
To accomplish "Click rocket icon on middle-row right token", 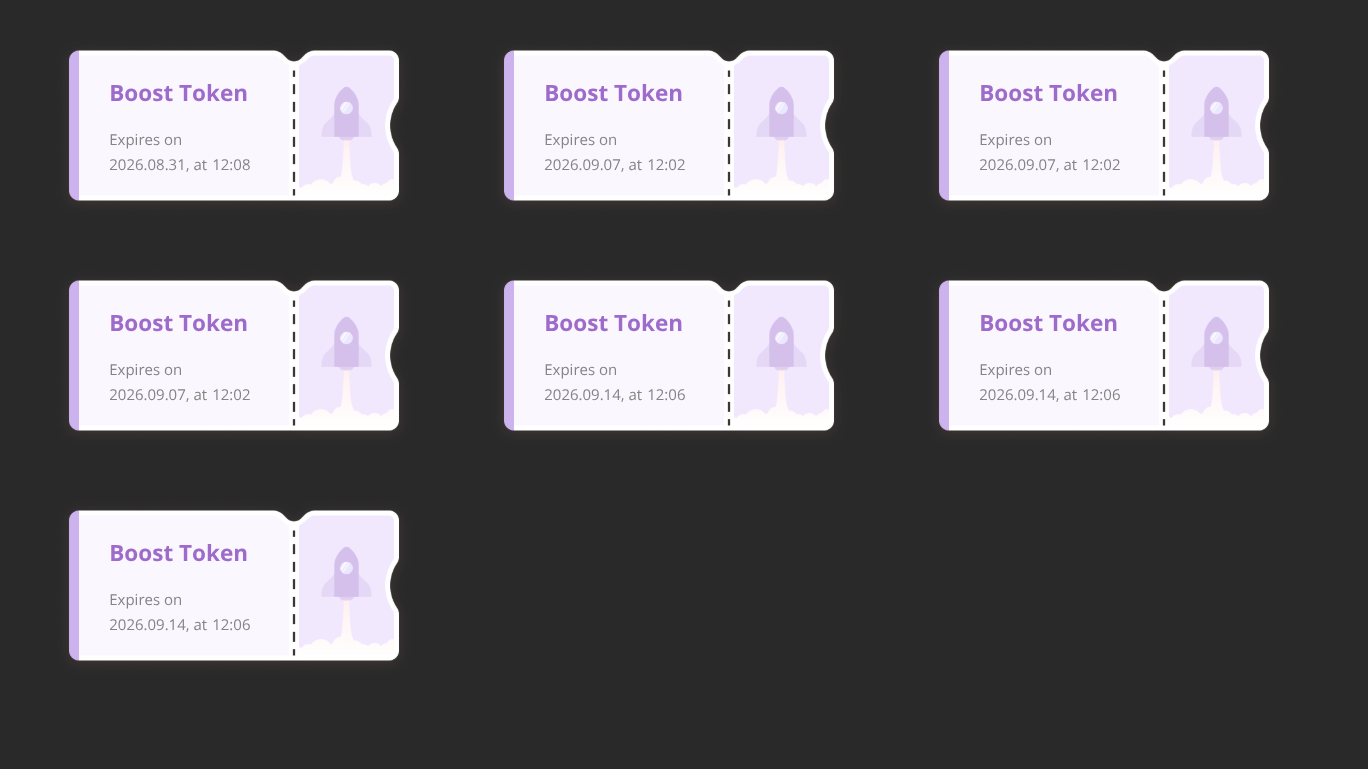I will pyautogui.click(x=1216, y=343).
